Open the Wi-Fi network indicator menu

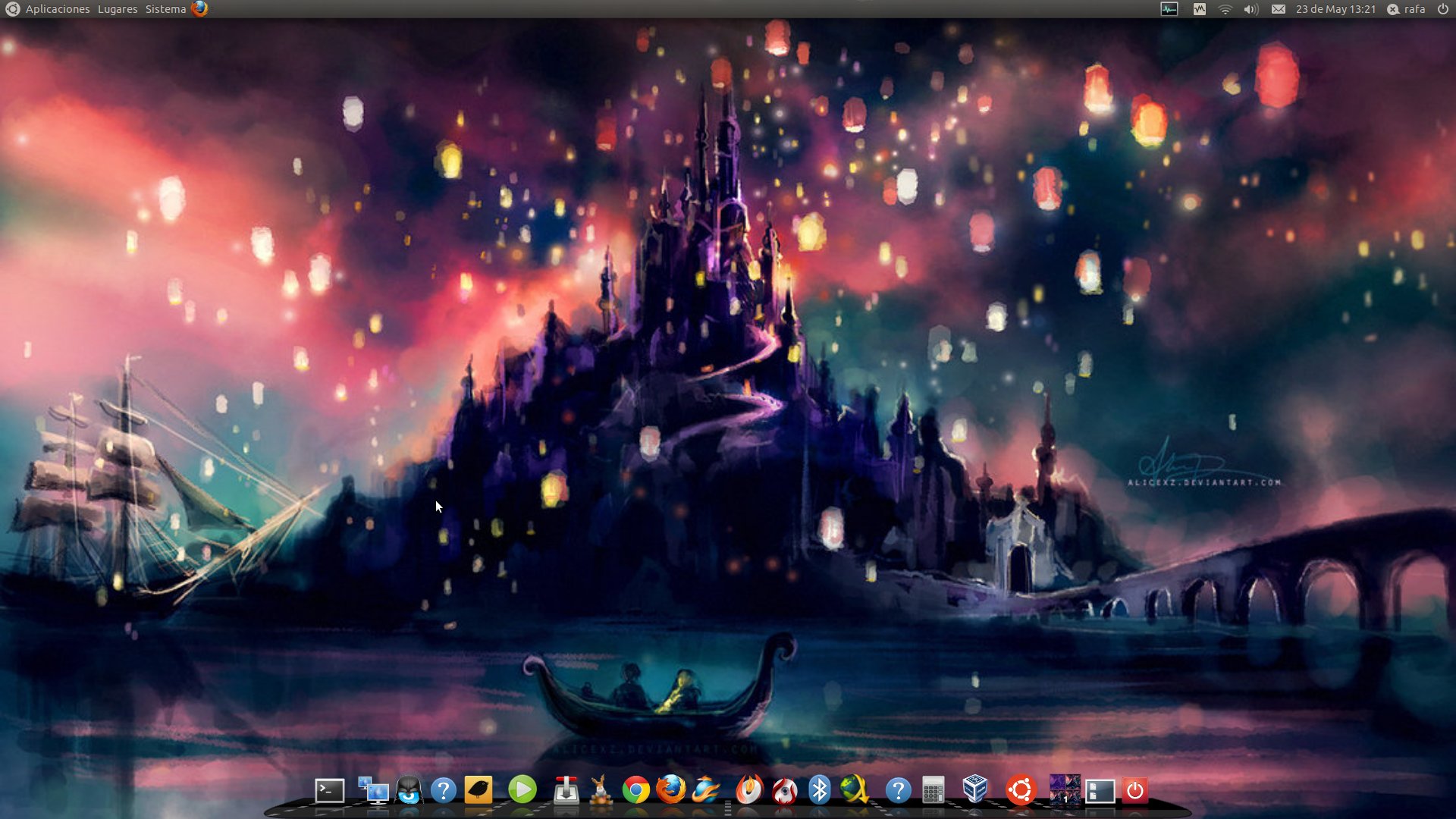point(1225,9)
